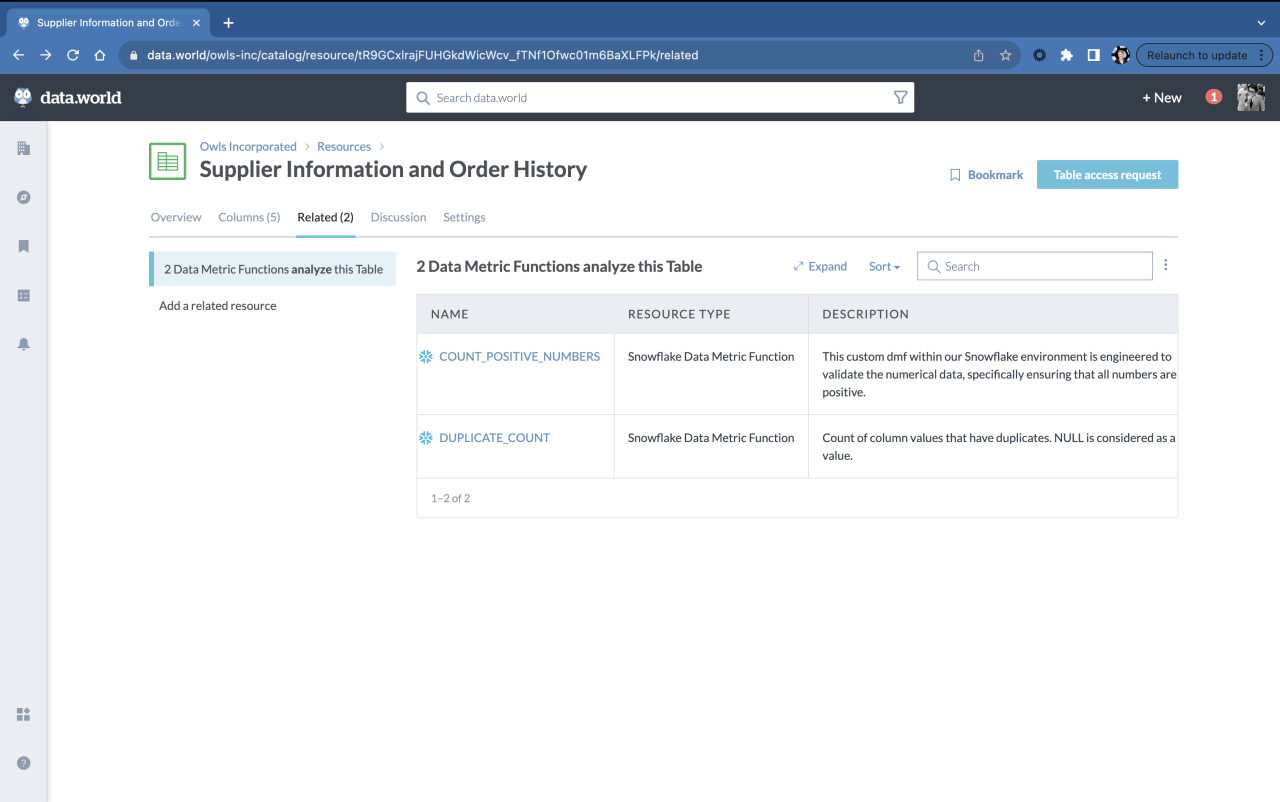Click the related resources Search field
1280x802 pixels.
point(1034,266)
